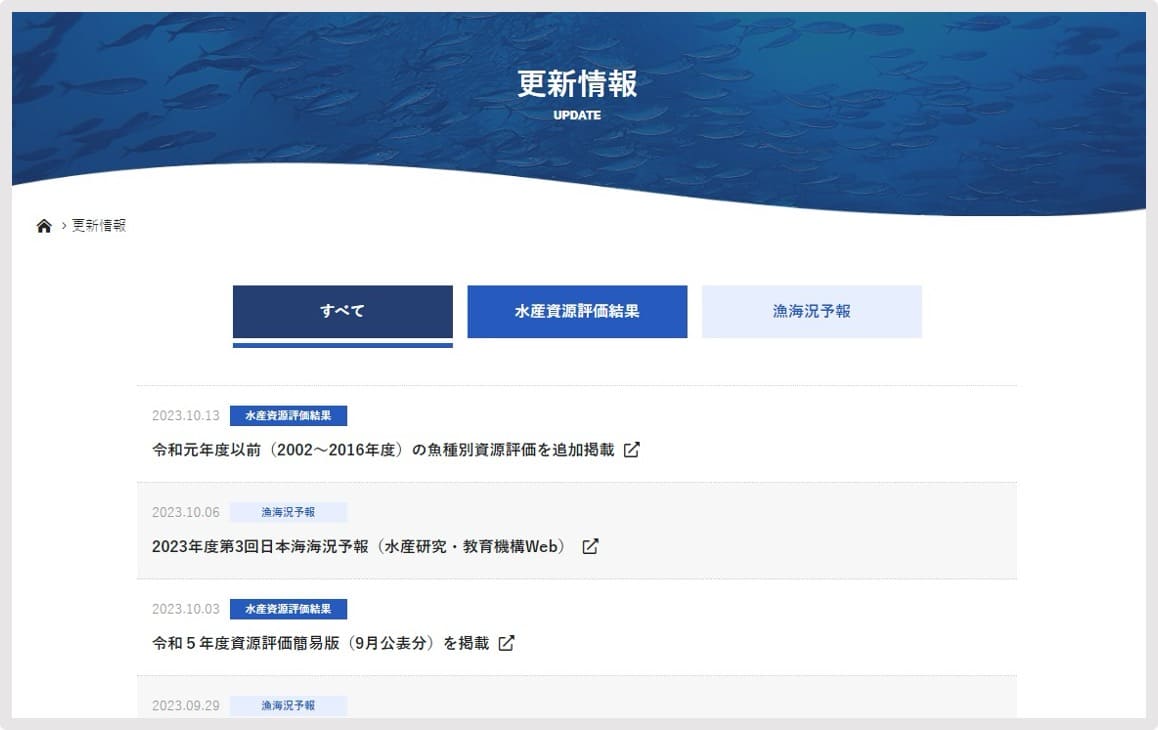This screenshot has width=1158, height=730.
Task: Click the home icon in breadcrumb
Action: (x=44, y=226)
